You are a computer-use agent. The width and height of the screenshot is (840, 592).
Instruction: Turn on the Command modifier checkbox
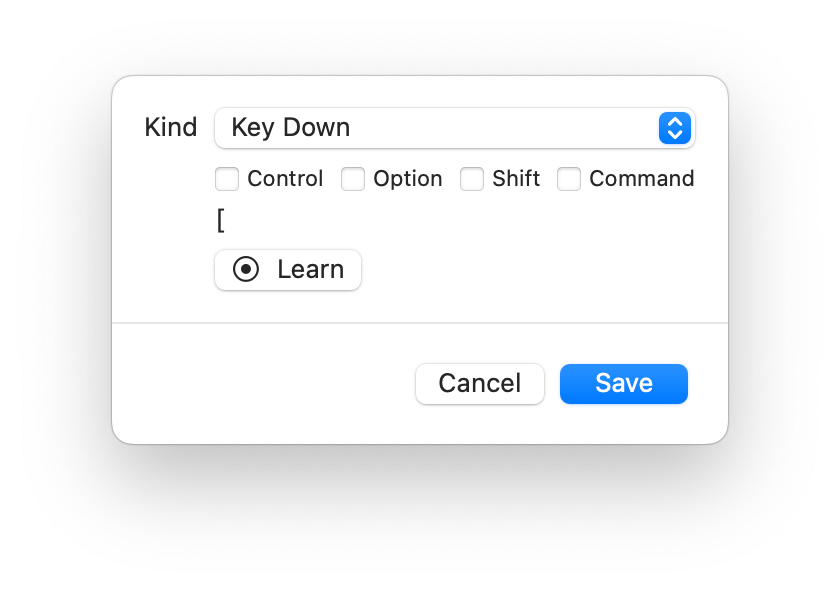tap(569, 179)
